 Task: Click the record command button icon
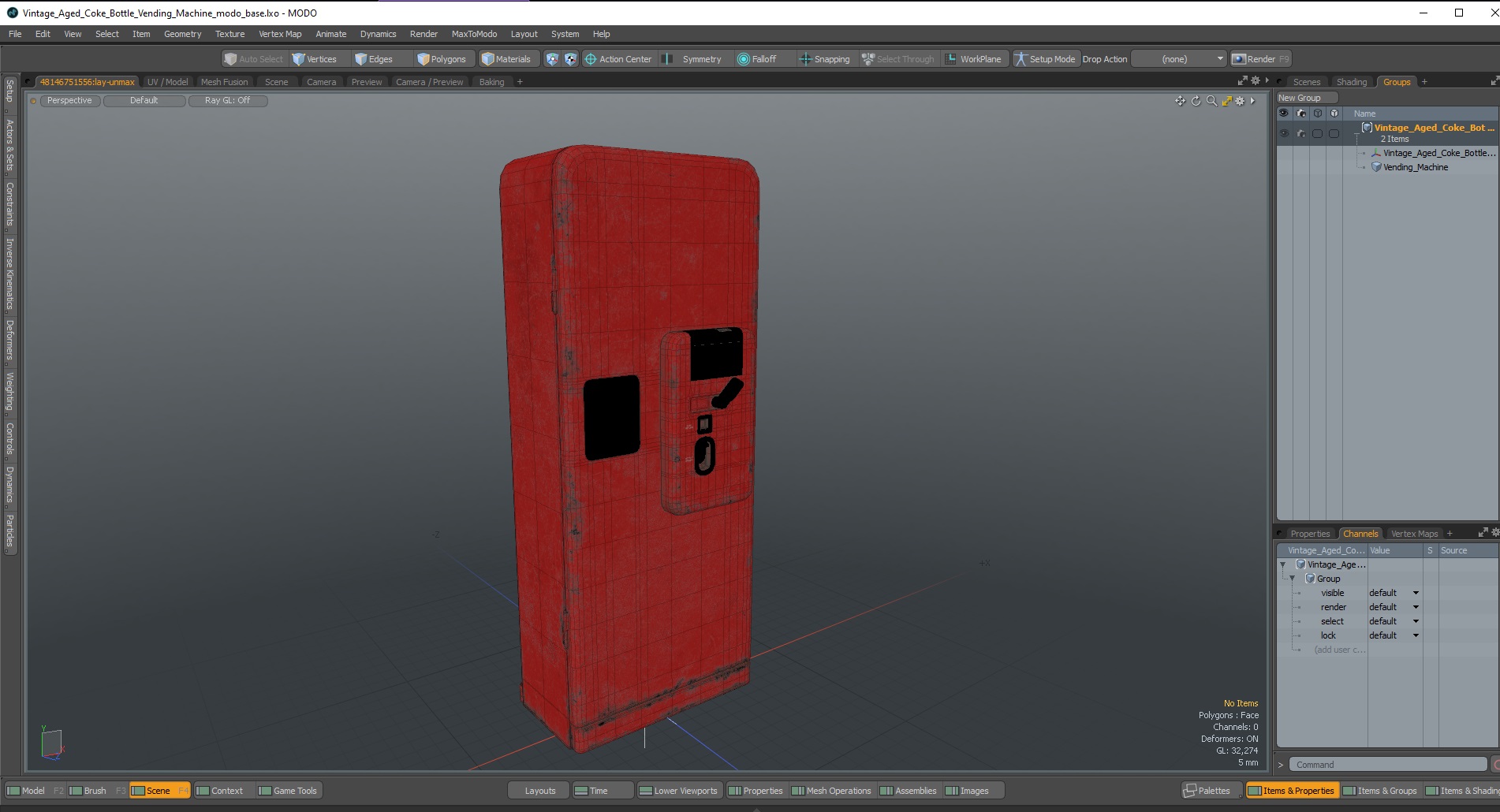tap(1495, 765)
